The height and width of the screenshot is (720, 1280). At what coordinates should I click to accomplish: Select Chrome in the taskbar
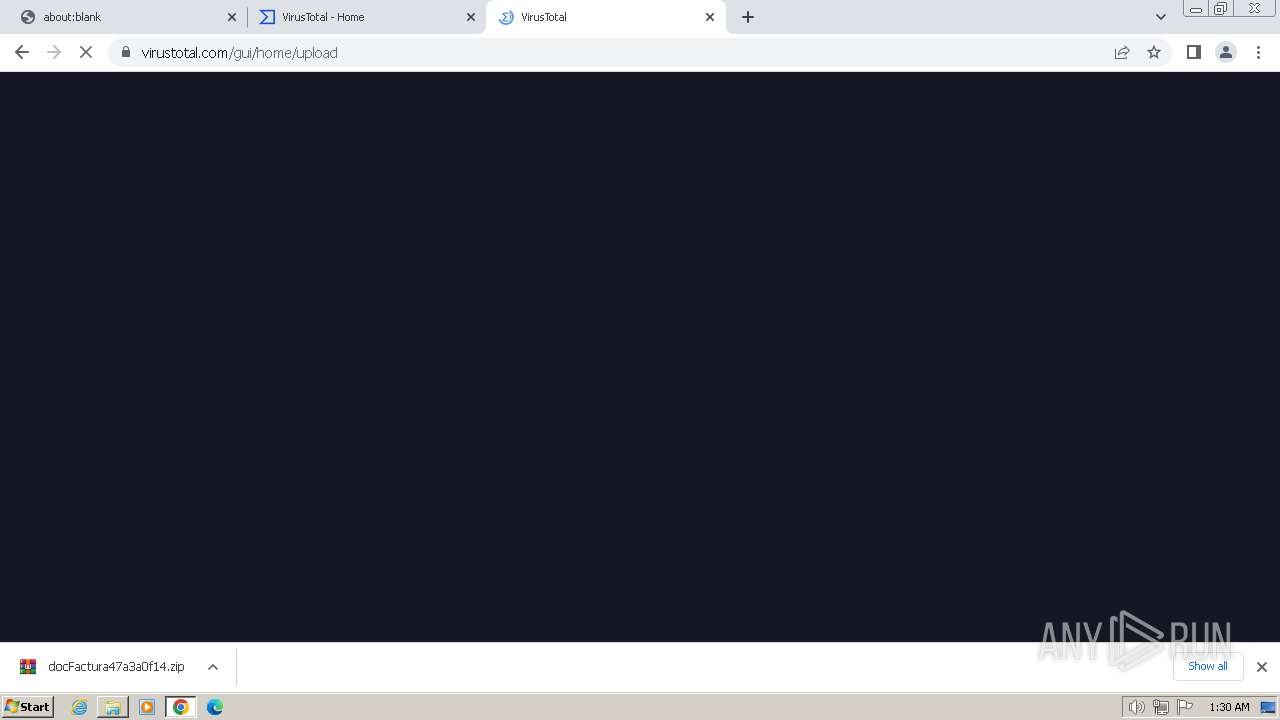coord(181,707)
